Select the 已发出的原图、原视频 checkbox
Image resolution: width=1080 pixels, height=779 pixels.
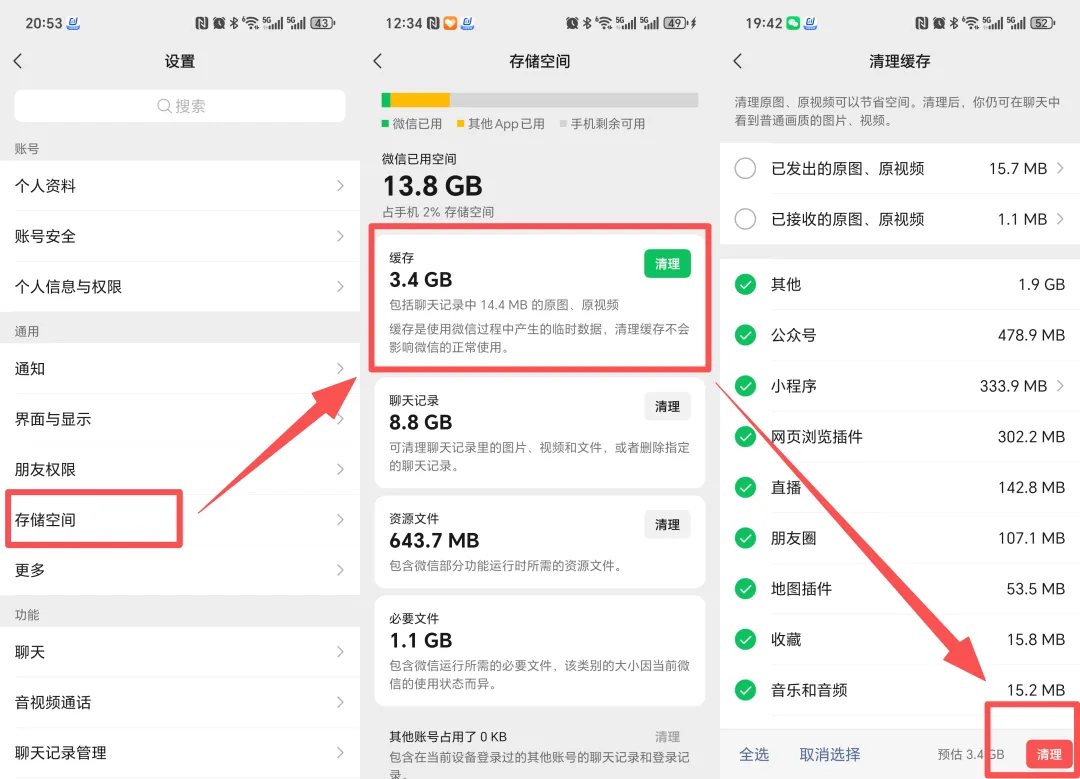745,168
